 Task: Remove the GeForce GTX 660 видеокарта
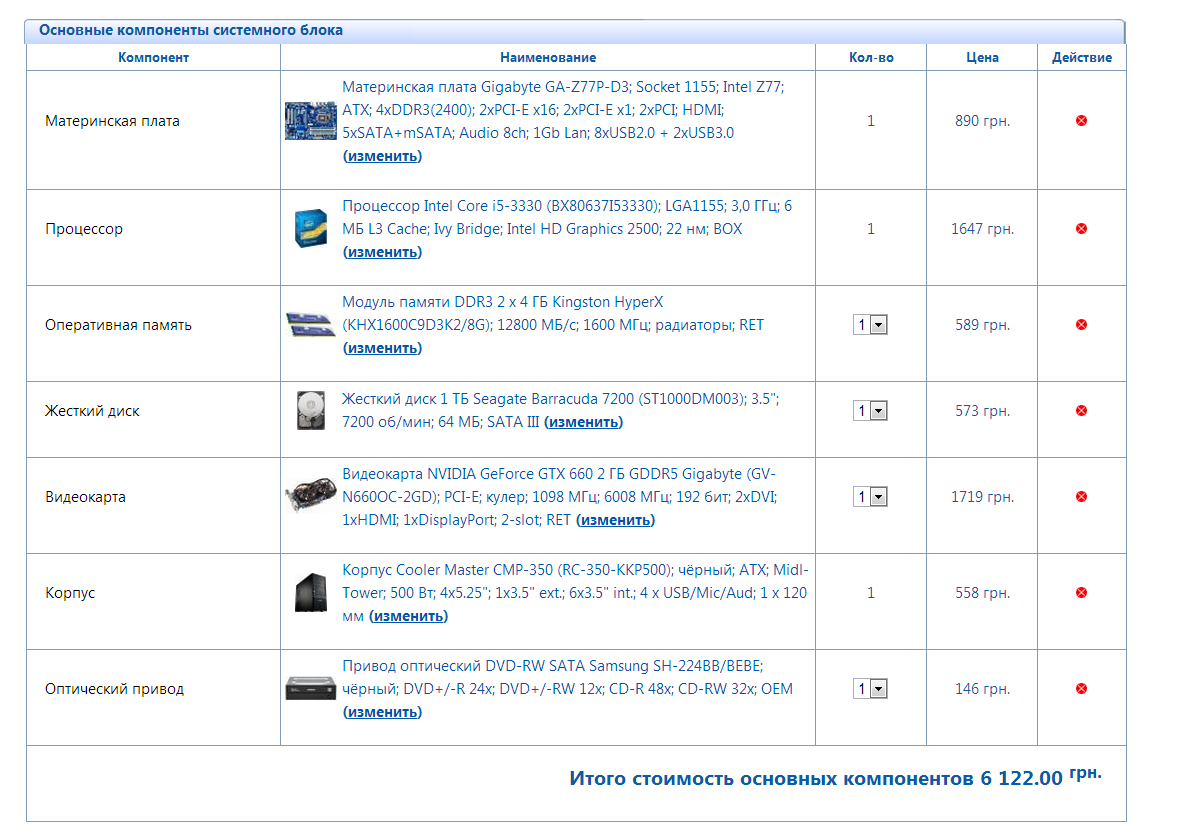pos(1081,496)
